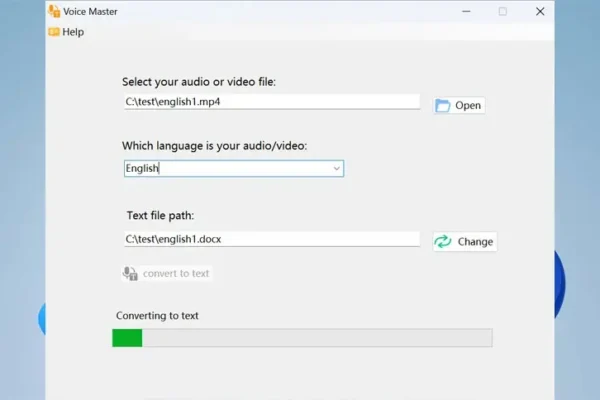Click the 'Which language is your audio/video:' label
Viewport: 600px width, 400px height.
pyautogui.click(x=215, y=146)
